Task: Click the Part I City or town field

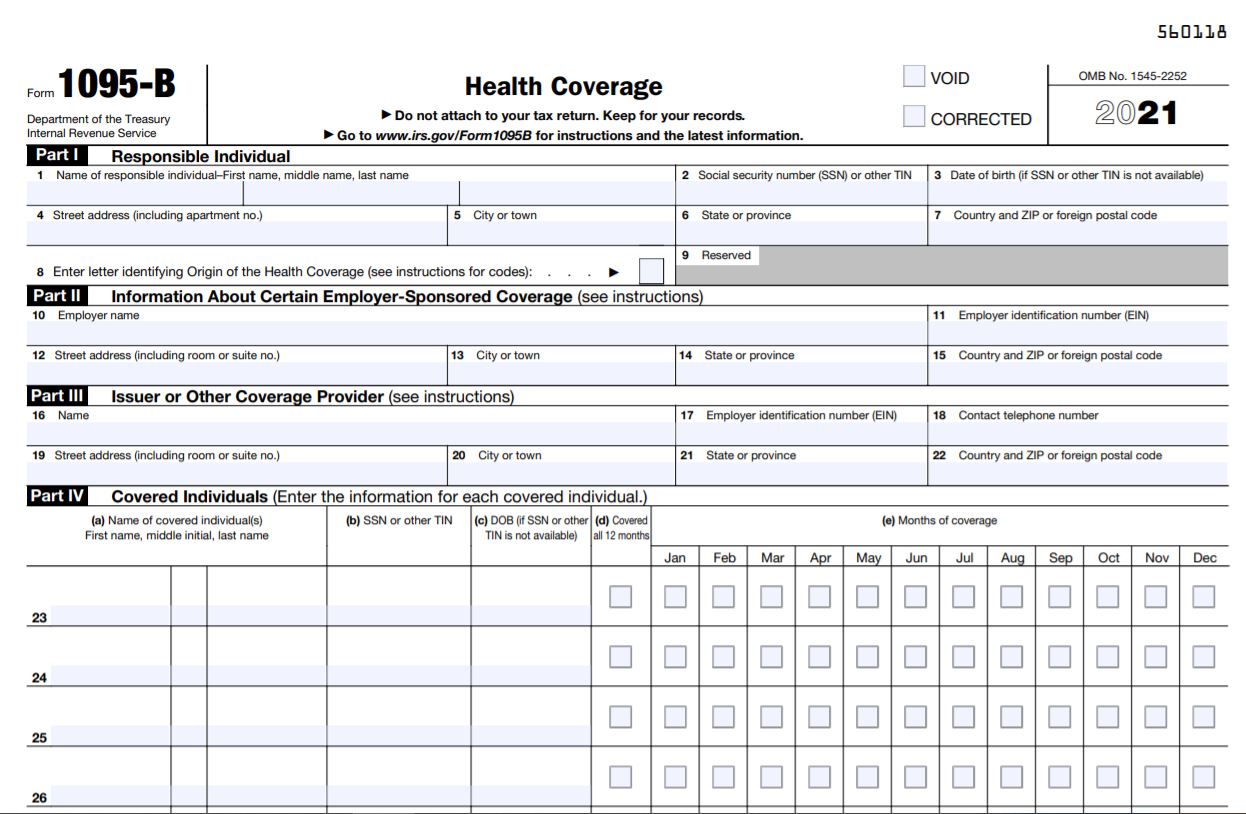Action: coord(561,233)
